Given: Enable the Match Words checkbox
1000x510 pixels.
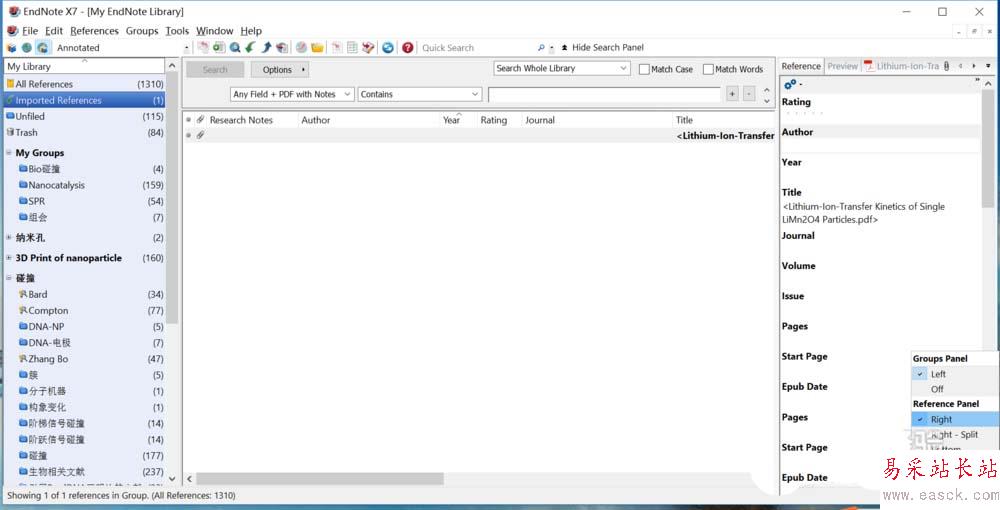Looking at the screenshot, I should (708, 69).
